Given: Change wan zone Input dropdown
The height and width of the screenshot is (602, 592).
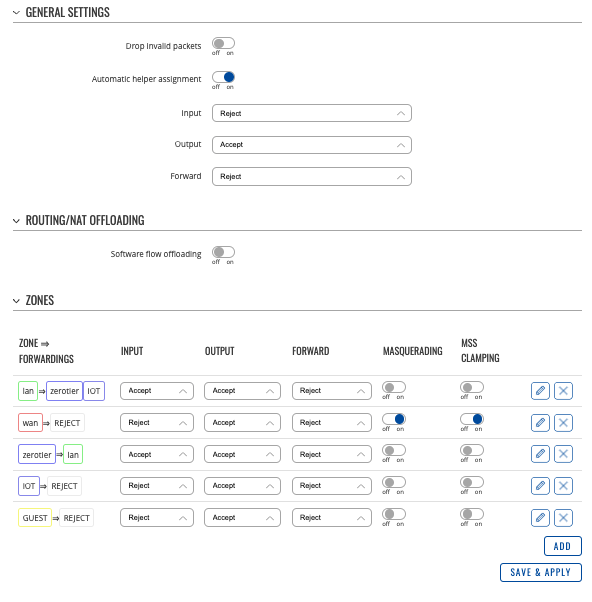Looking at the screenshot, I should (x=157, y=423).
